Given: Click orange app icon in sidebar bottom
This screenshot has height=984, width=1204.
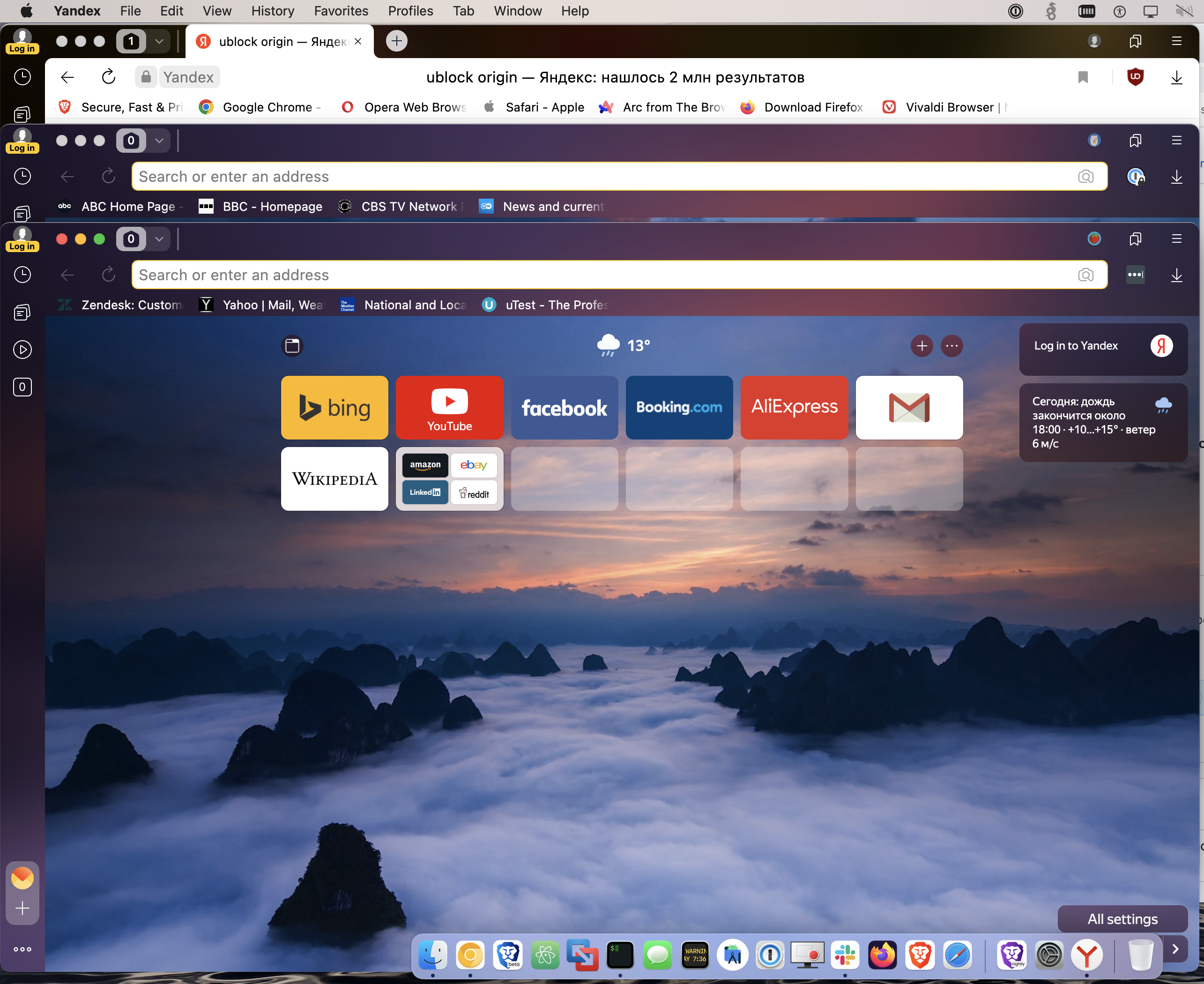Looking at the screenshot, I should point(22,878).
